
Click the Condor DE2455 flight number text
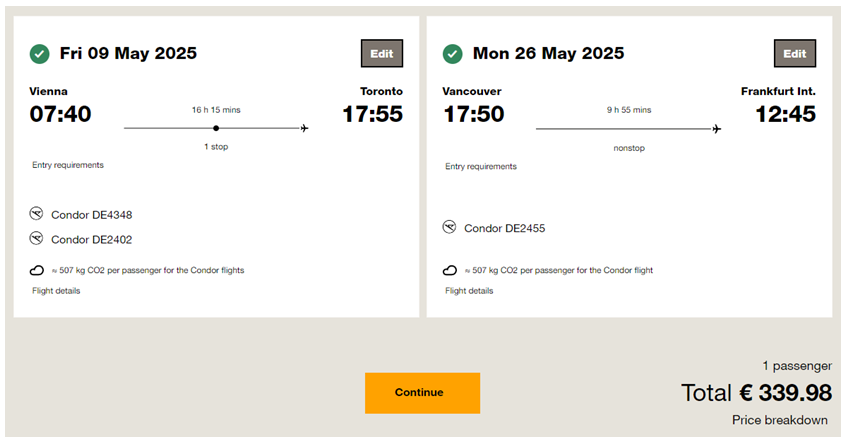(x=504, y=228)
